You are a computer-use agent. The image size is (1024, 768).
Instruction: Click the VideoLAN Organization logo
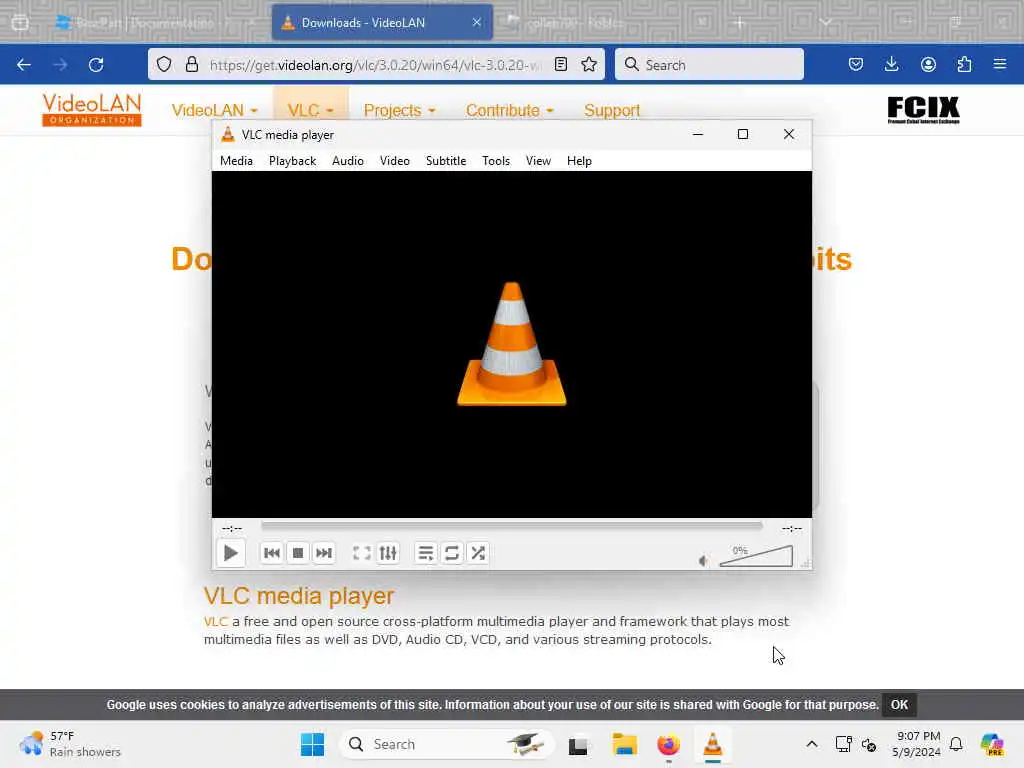[x=92, y=109]
